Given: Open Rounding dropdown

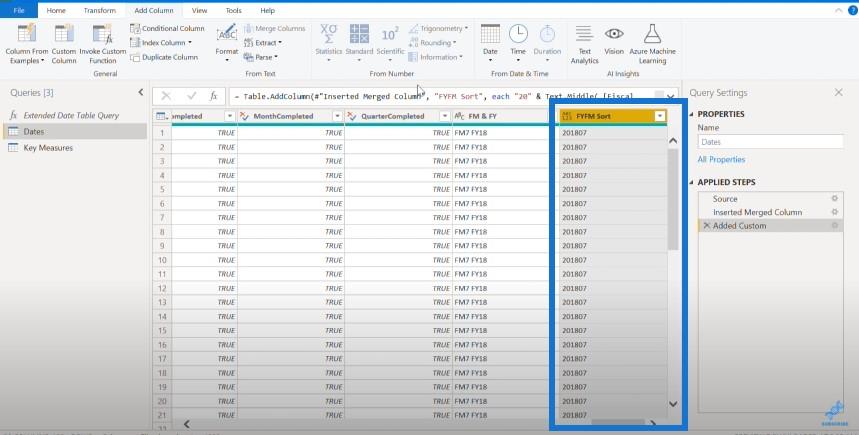Looking at the screenshot, I should pos(433,43).
